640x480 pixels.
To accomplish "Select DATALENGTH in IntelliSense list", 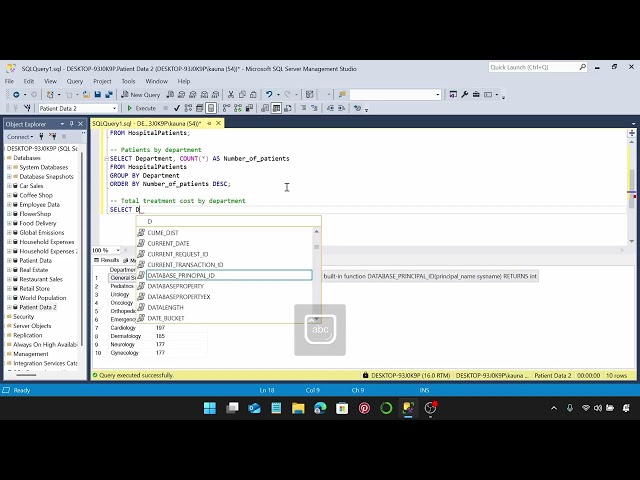I will pyautogui.click(x=165, y=307).
